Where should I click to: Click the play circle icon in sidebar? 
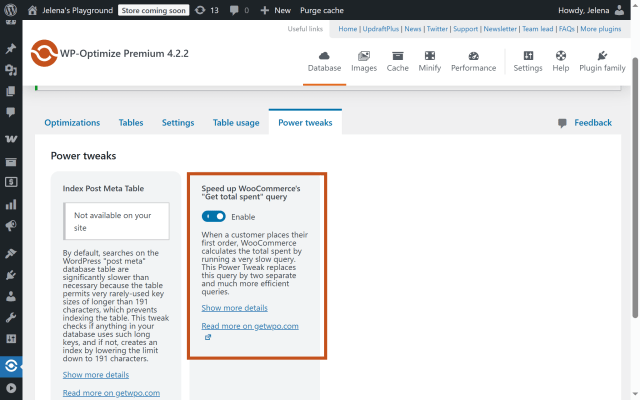pyautogui.click(x=11, y=388)
